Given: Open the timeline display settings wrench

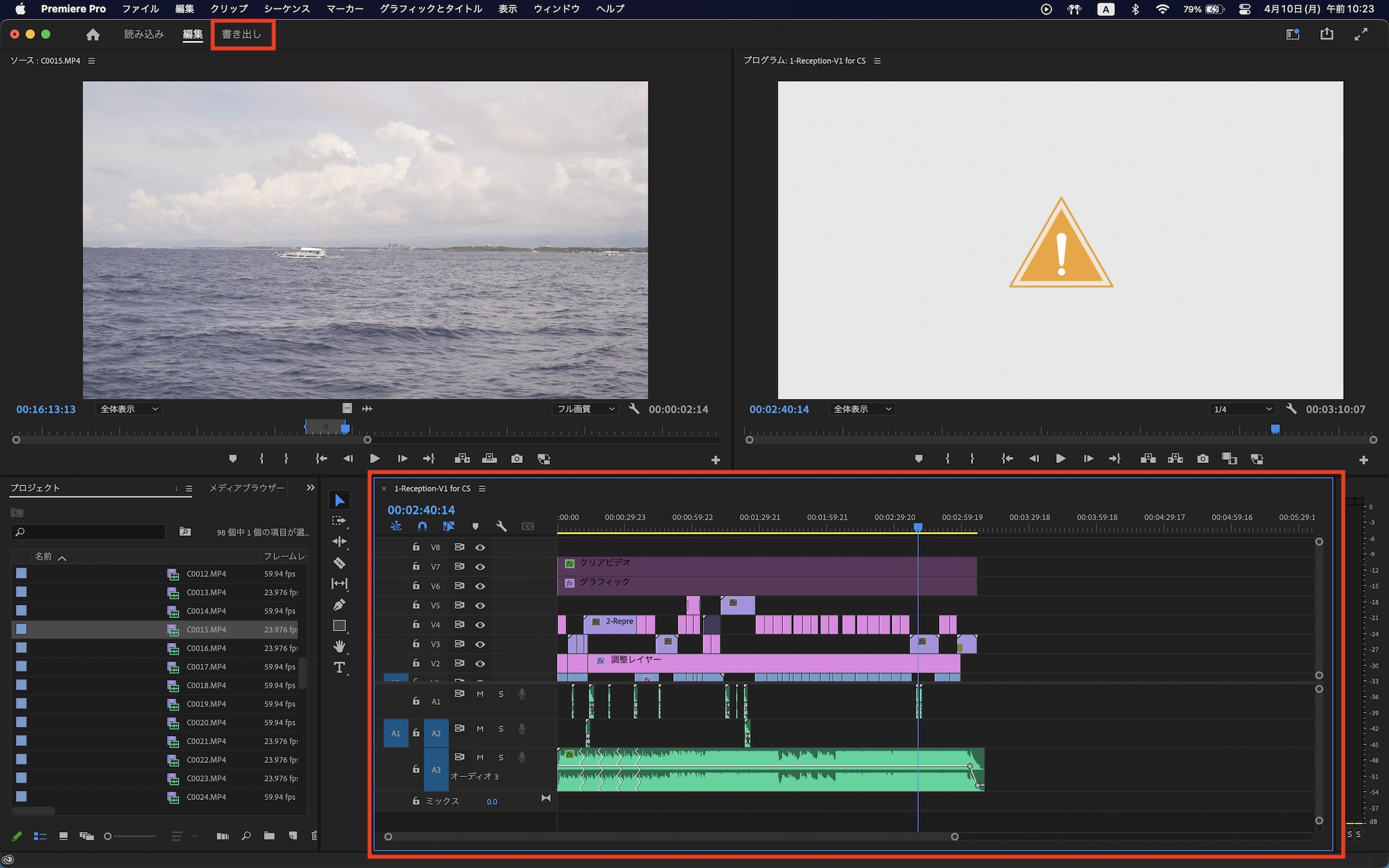Looking at the screenshot, I should pyautogui.click(x=501, y=526).
